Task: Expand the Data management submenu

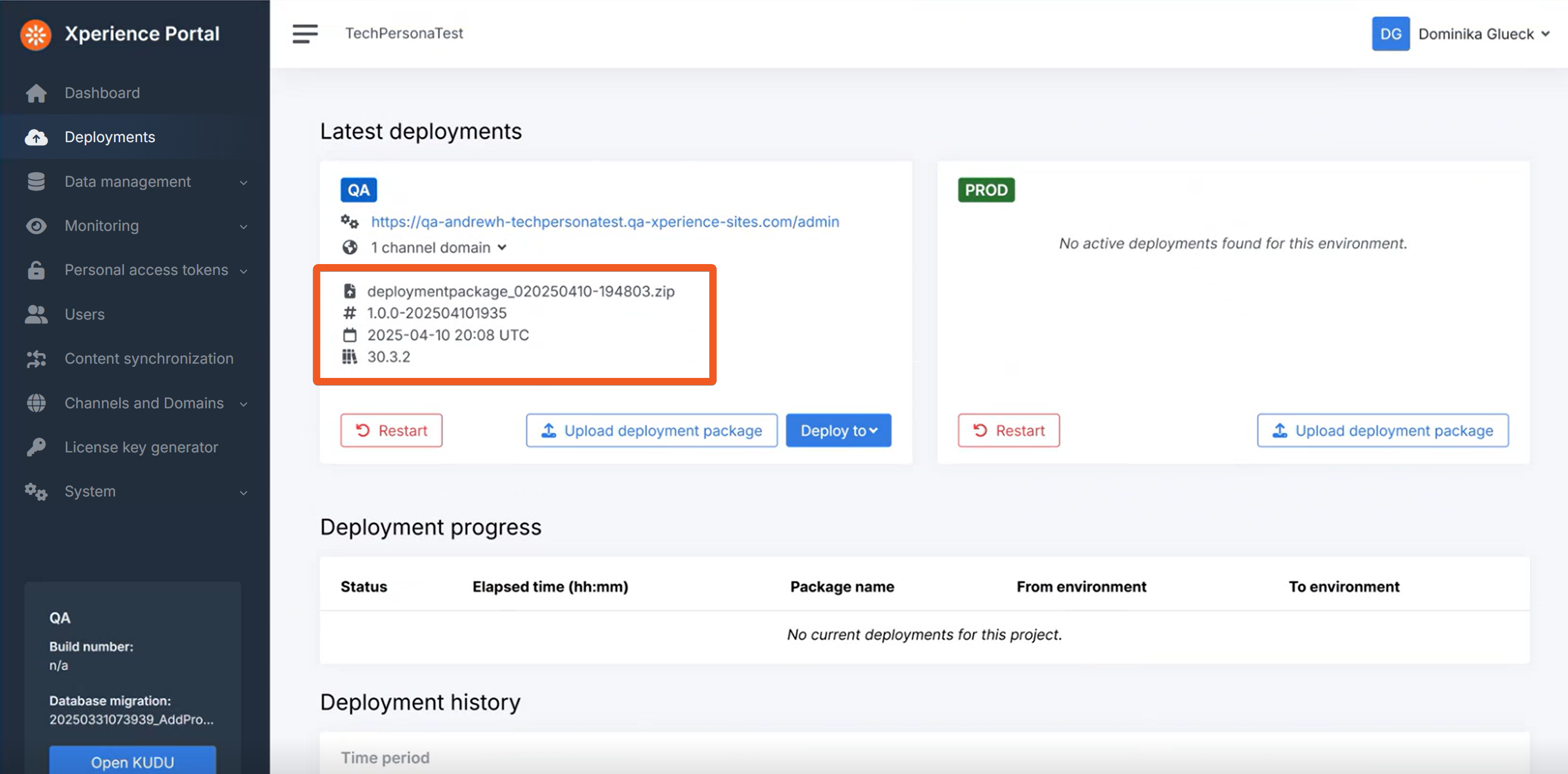Action: 128,181
